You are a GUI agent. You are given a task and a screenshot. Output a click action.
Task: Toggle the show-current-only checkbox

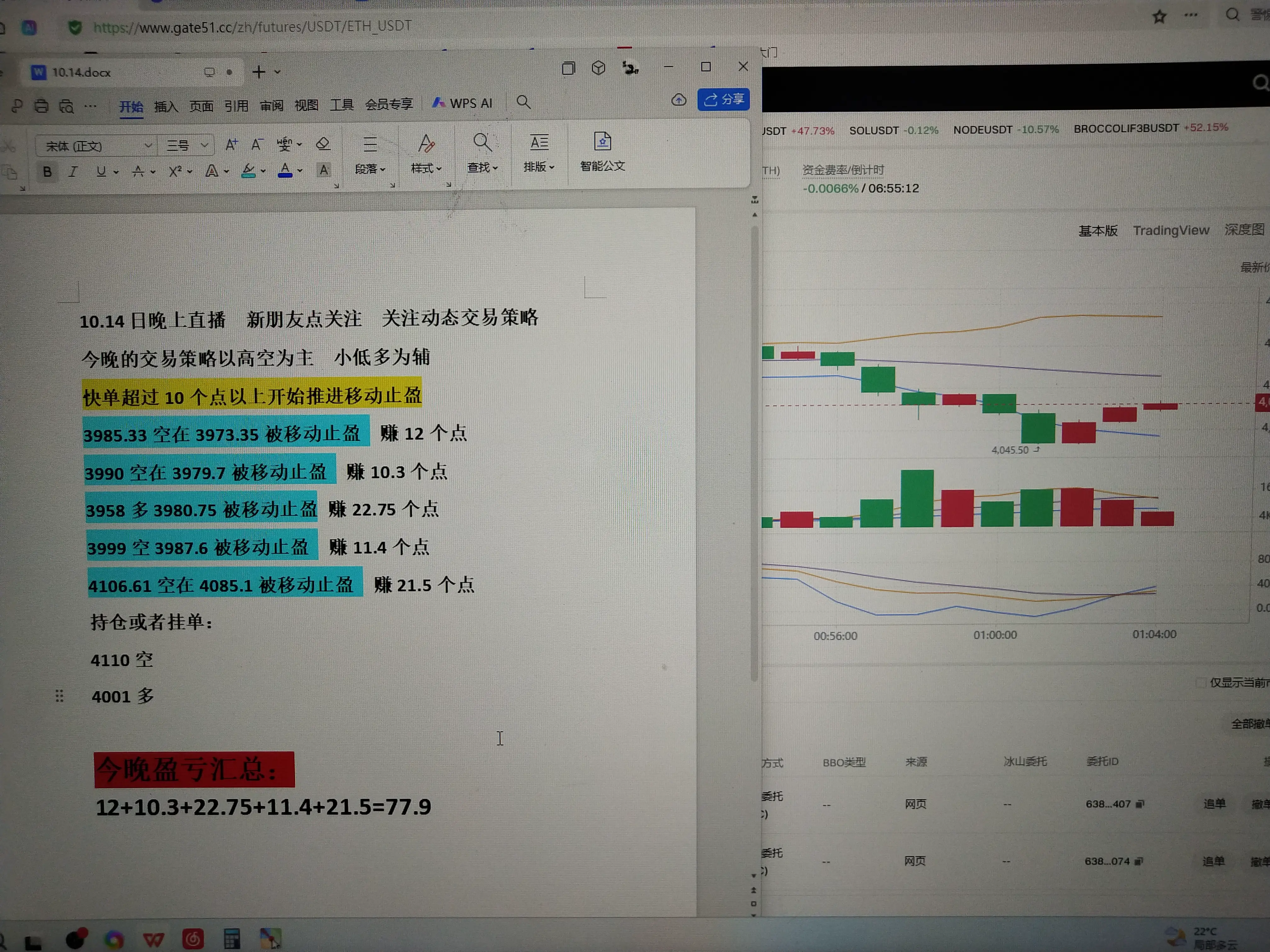click(1200, 683)
